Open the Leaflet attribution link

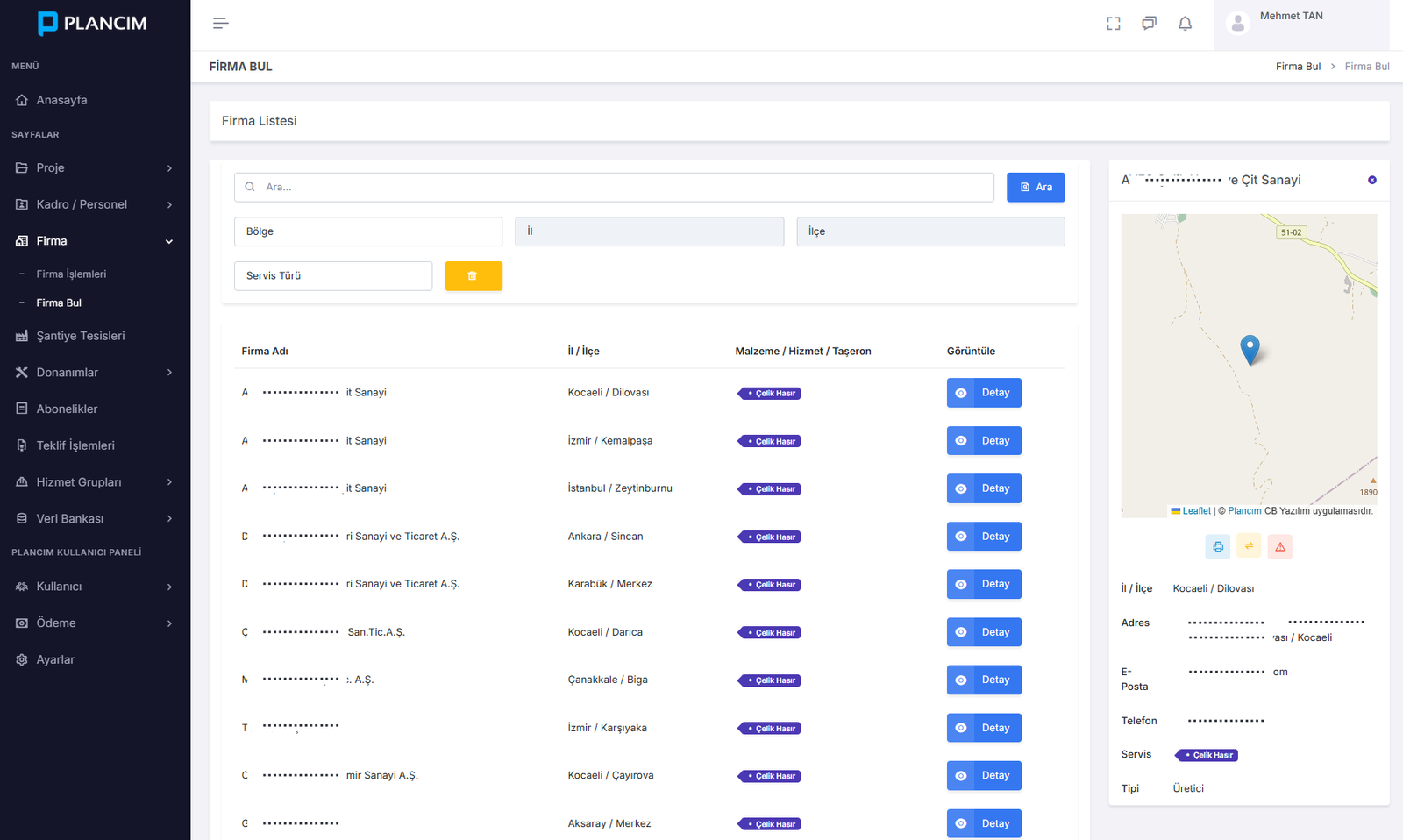click(1191, 511)
